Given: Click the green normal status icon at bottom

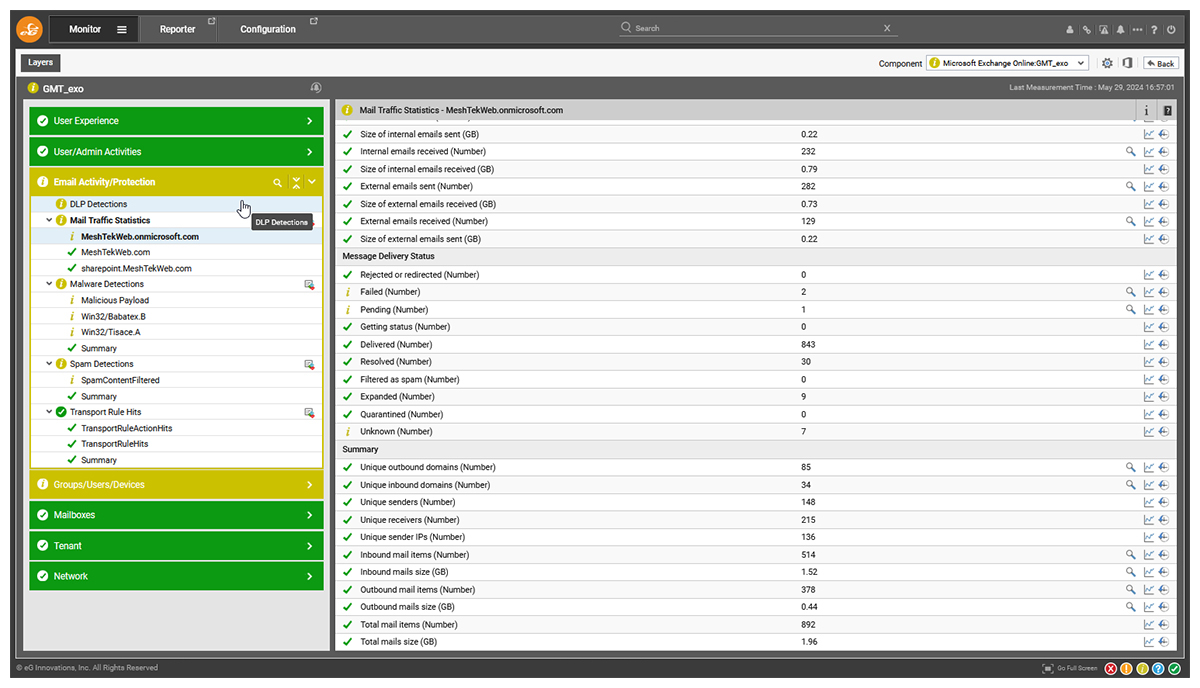Looking at the screenshot, I should (1174, 668).
